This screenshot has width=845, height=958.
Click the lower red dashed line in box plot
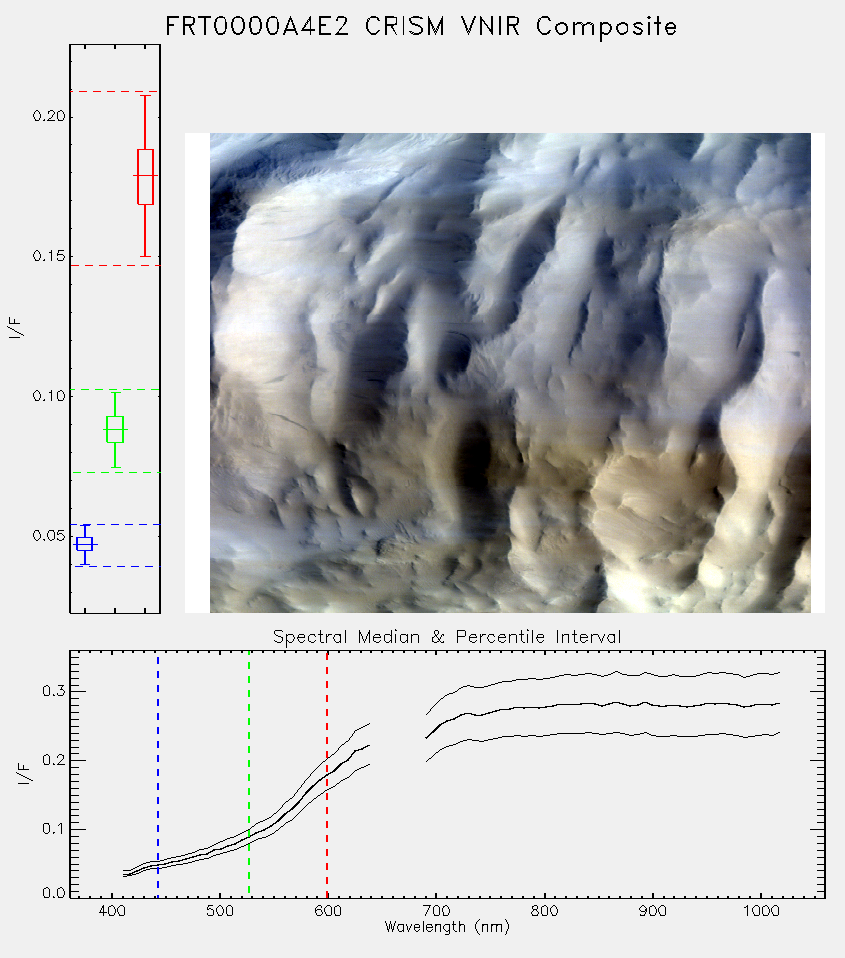[x=115, y=266]
